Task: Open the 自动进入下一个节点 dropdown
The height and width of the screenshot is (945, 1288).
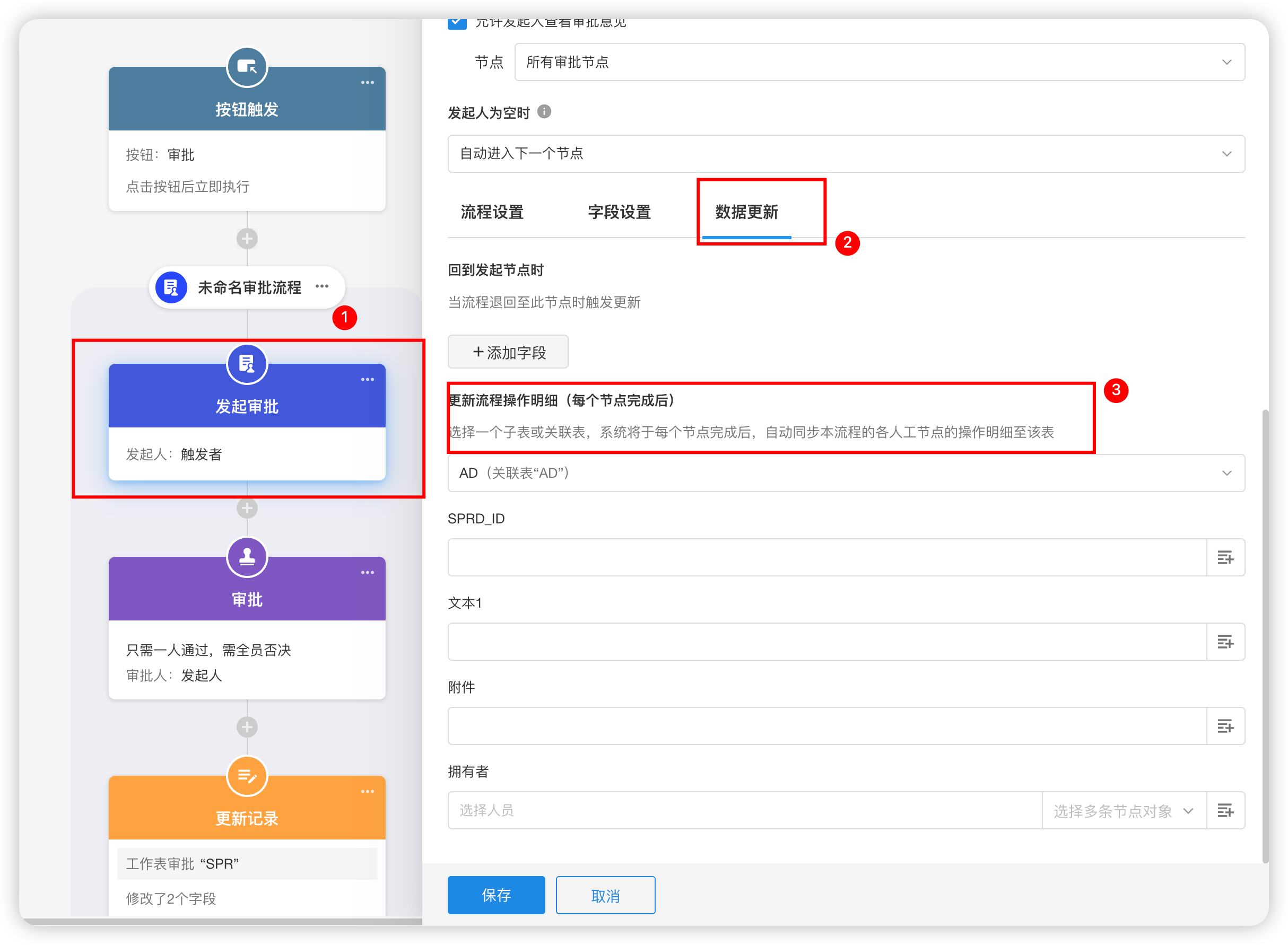Action: click(x=846, y=153)
